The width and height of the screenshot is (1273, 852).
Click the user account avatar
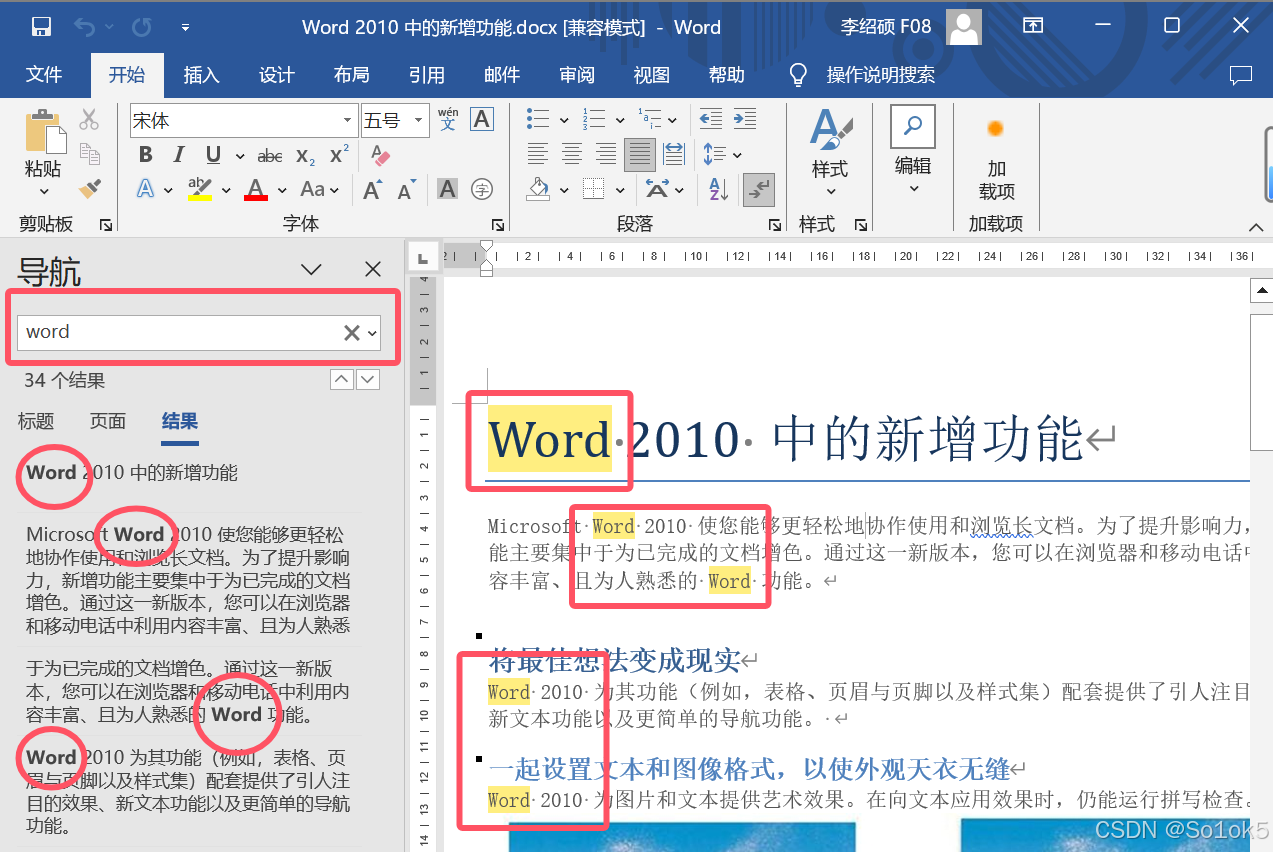pyautogui.click(x=964, y=27)
